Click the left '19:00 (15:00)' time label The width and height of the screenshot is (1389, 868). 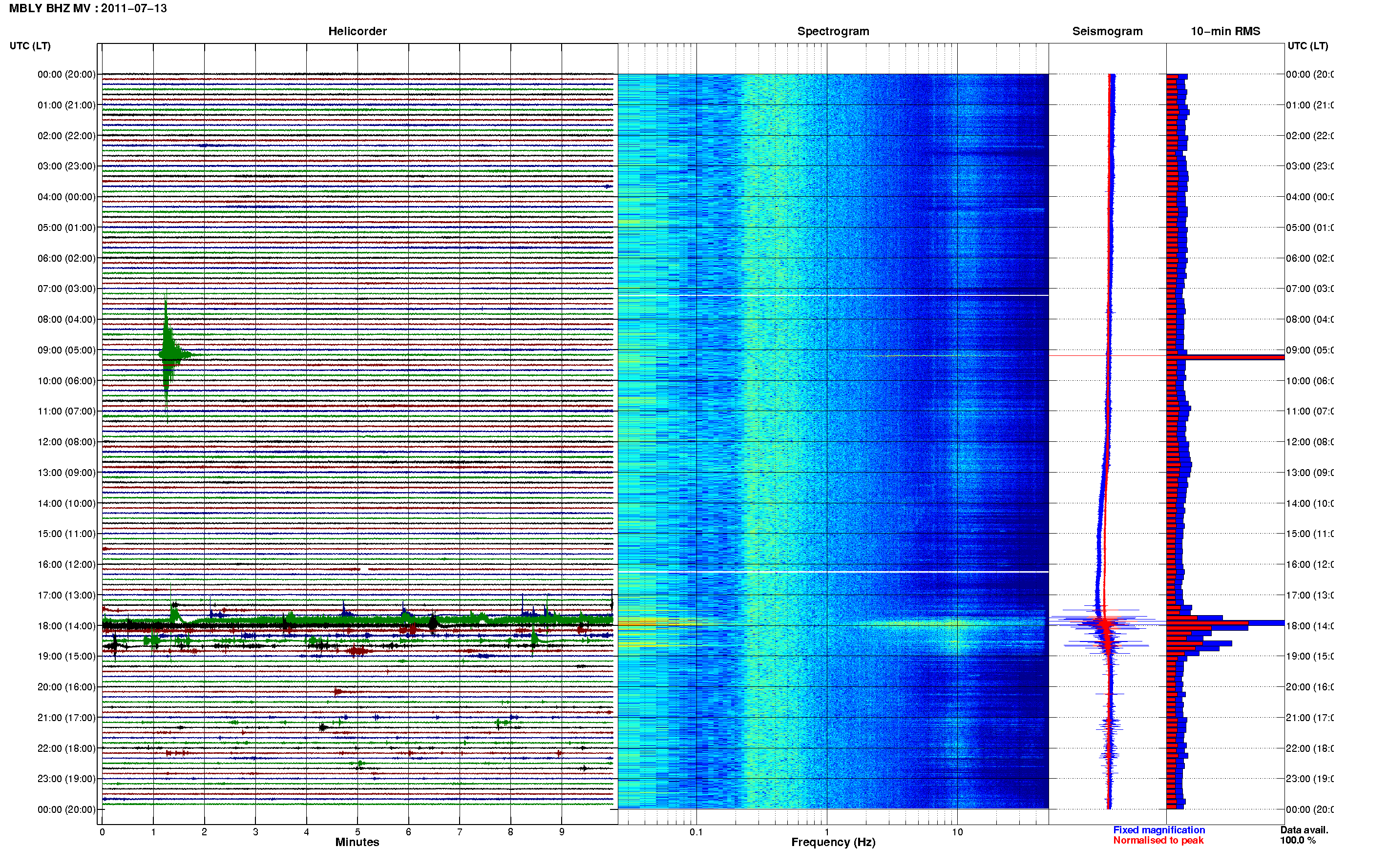(66, 656)
